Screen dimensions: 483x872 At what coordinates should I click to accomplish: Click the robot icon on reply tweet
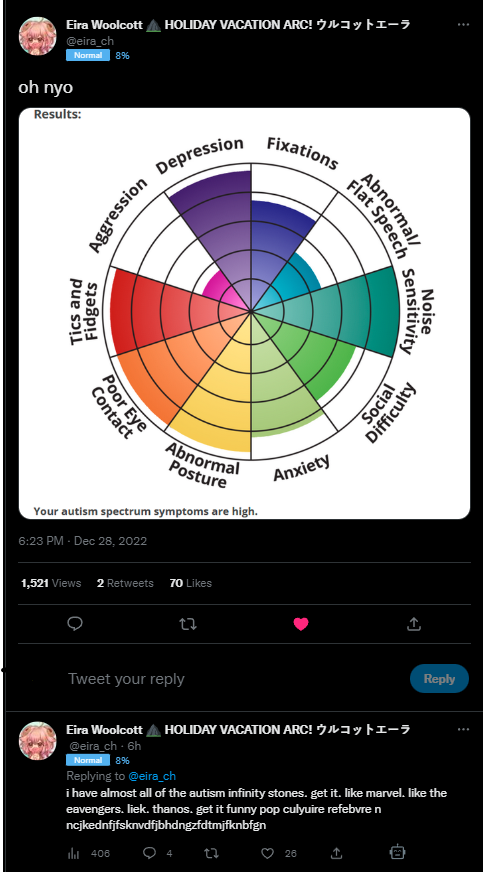coord(398,852)
